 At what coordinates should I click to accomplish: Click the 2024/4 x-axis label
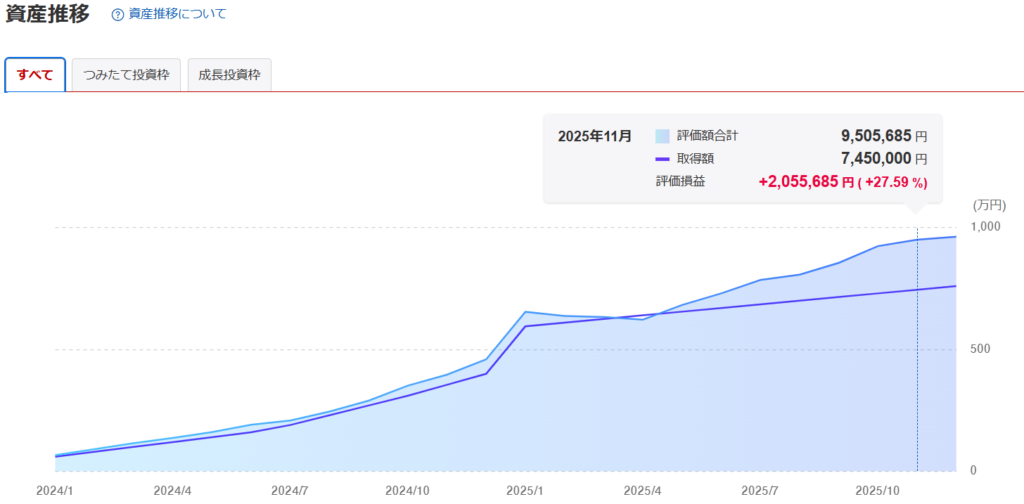[x=173, y=491]
